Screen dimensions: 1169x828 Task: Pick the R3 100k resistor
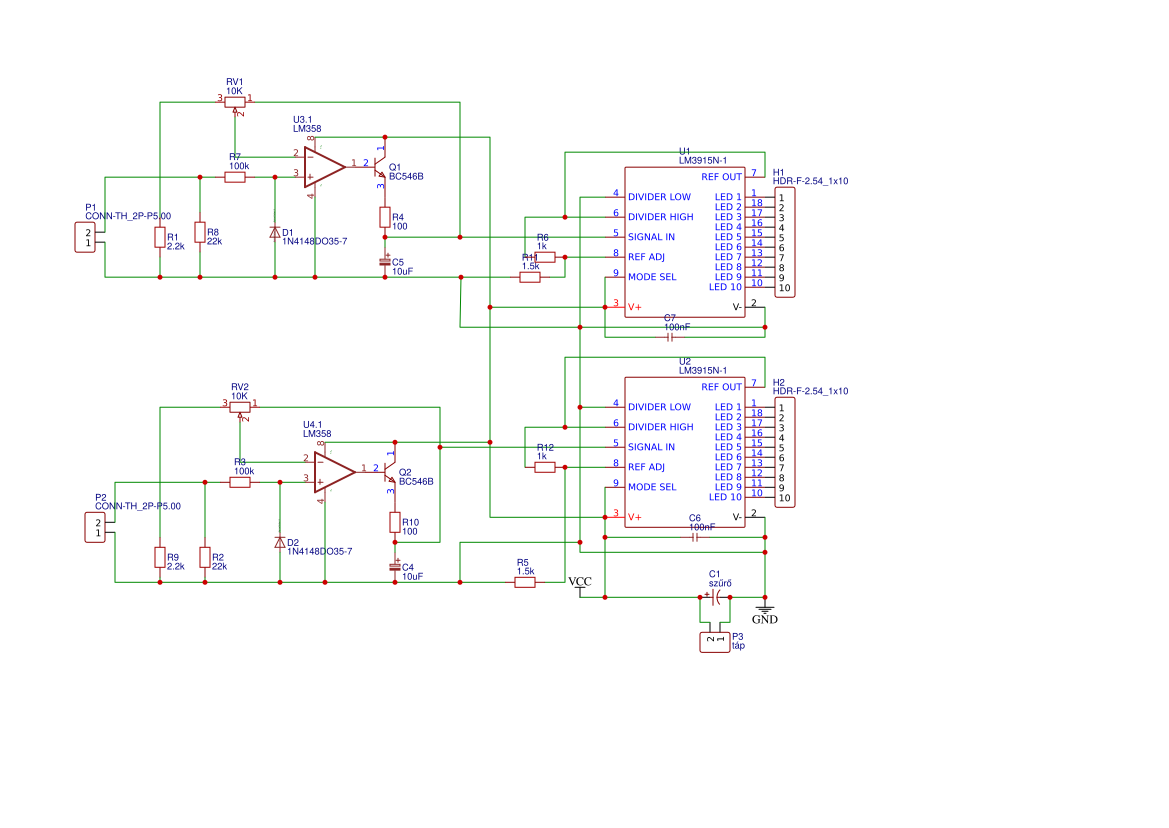coord(240,482)
